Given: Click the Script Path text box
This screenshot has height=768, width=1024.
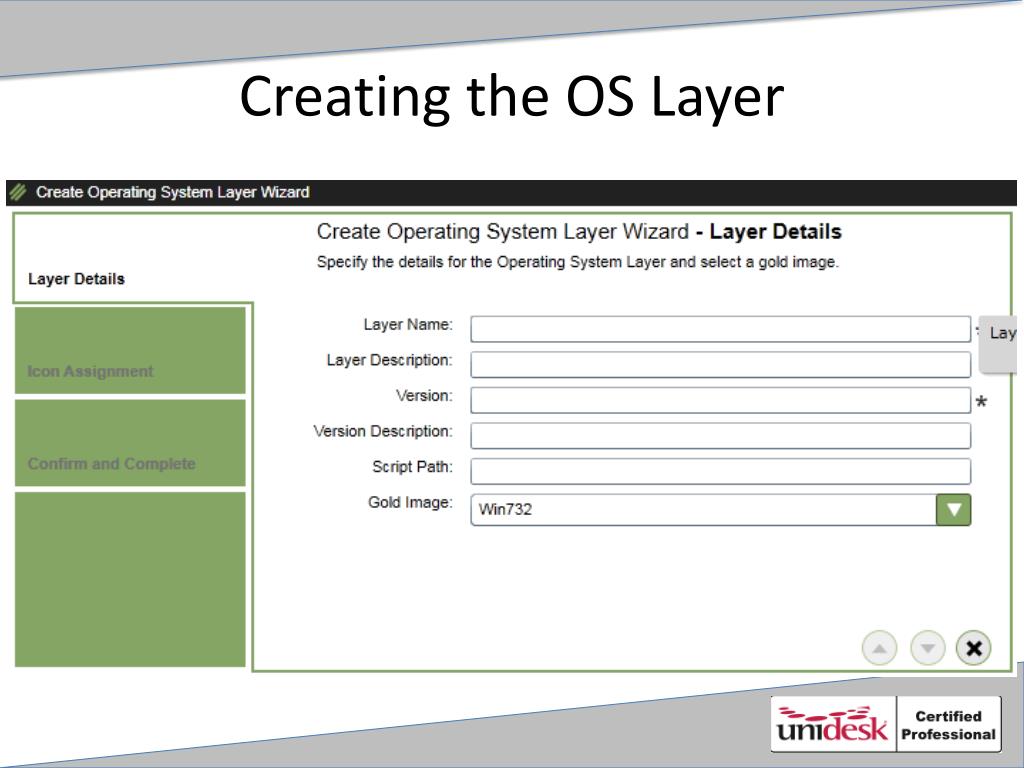Looking at the screenshot, I should click(x=720, y=471).
